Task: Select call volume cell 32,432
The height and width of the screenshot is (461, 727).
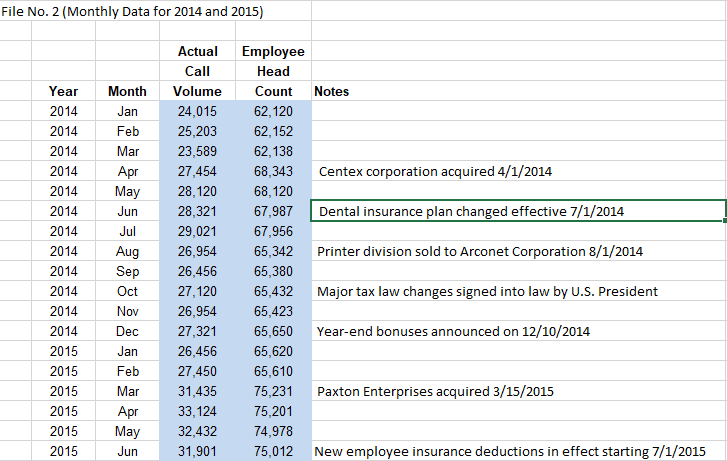Action: (197, 430)
